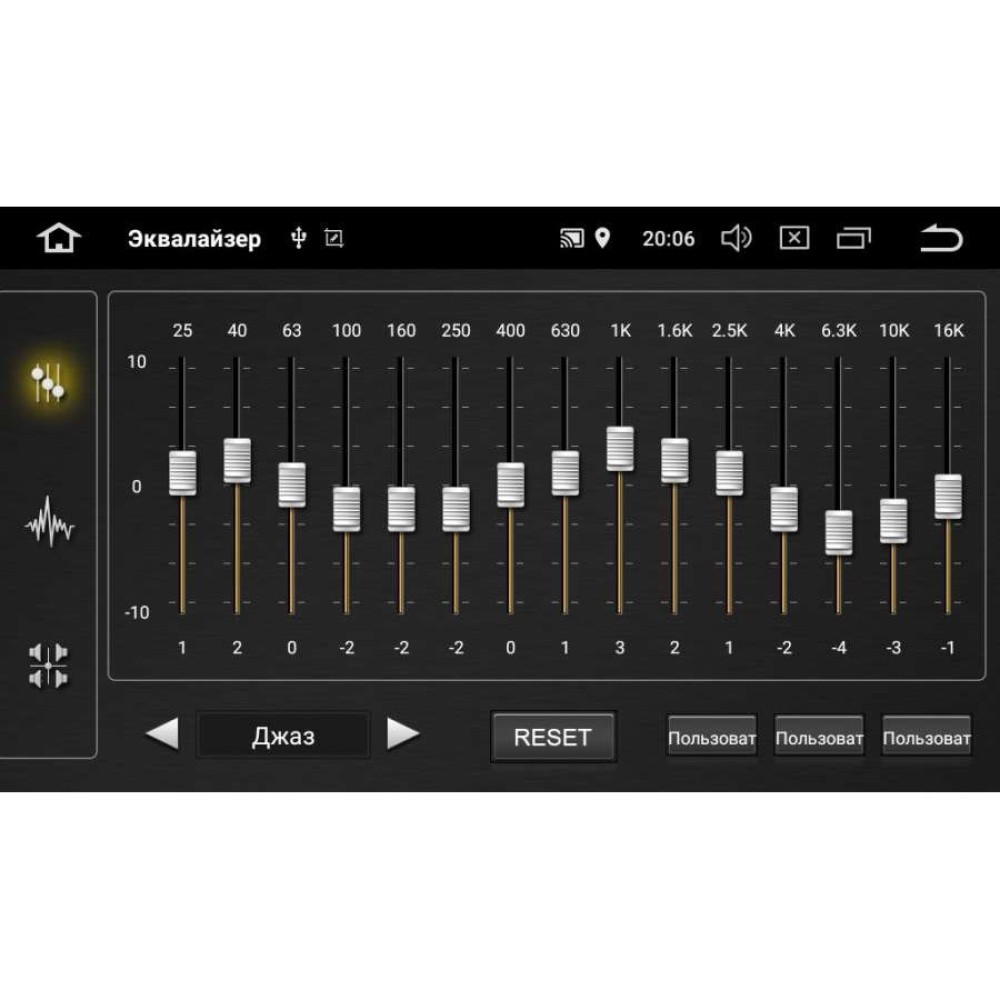Screen dimensions: 1000x1000
Task: Tap the X close-app icon
Action: tap(794, 239)
